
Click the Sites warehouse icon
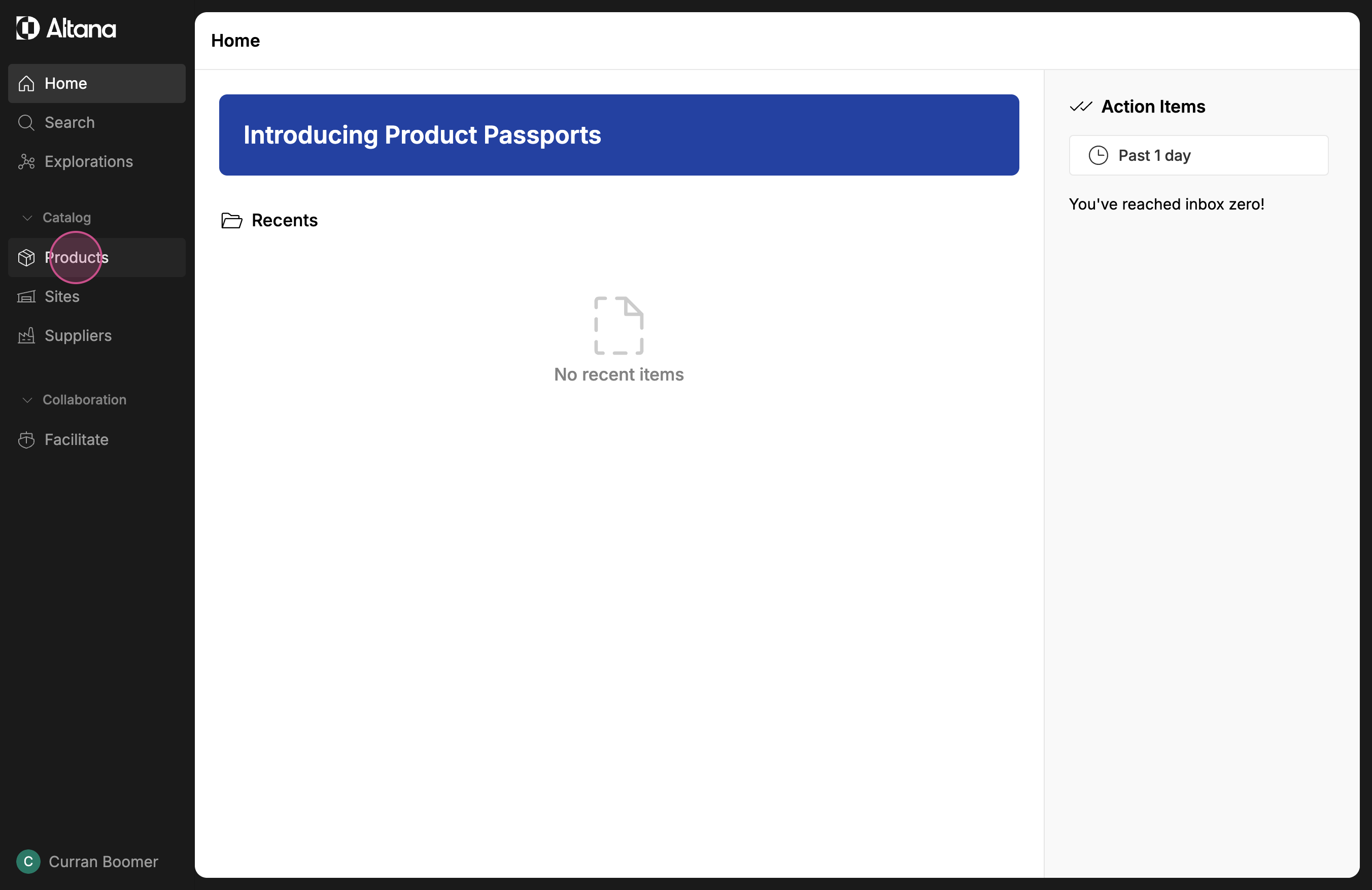tap(26, 297)
